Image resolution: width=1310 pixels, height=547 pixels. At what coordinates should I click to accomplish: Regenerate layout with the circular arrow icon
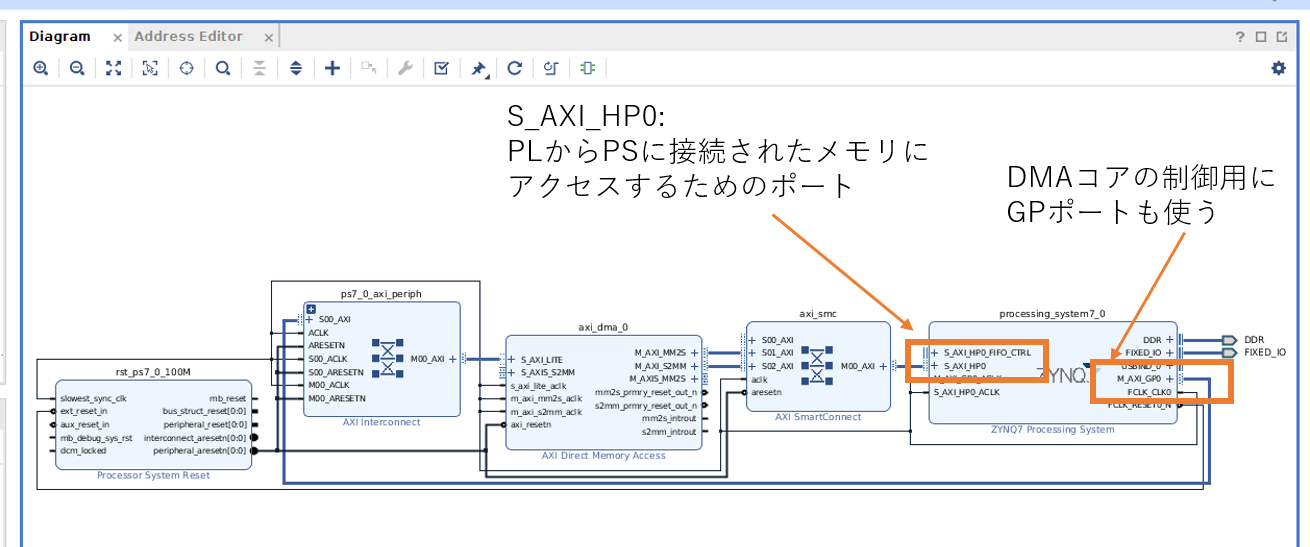tap(515, 69)
